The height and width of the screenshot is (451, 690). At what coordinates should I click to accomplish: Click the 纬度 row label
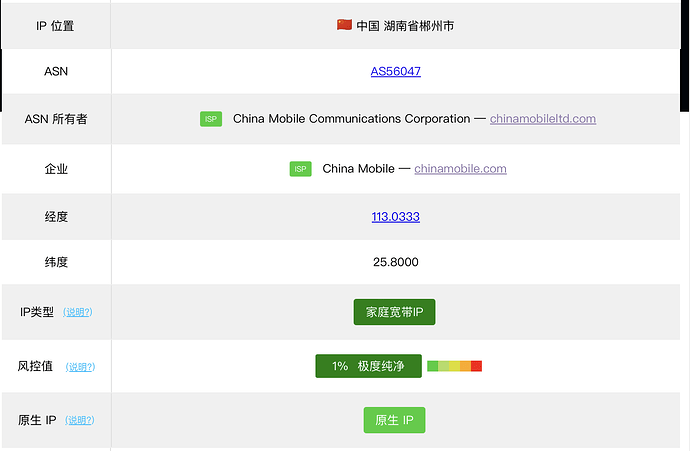click(x=56, y=262)
